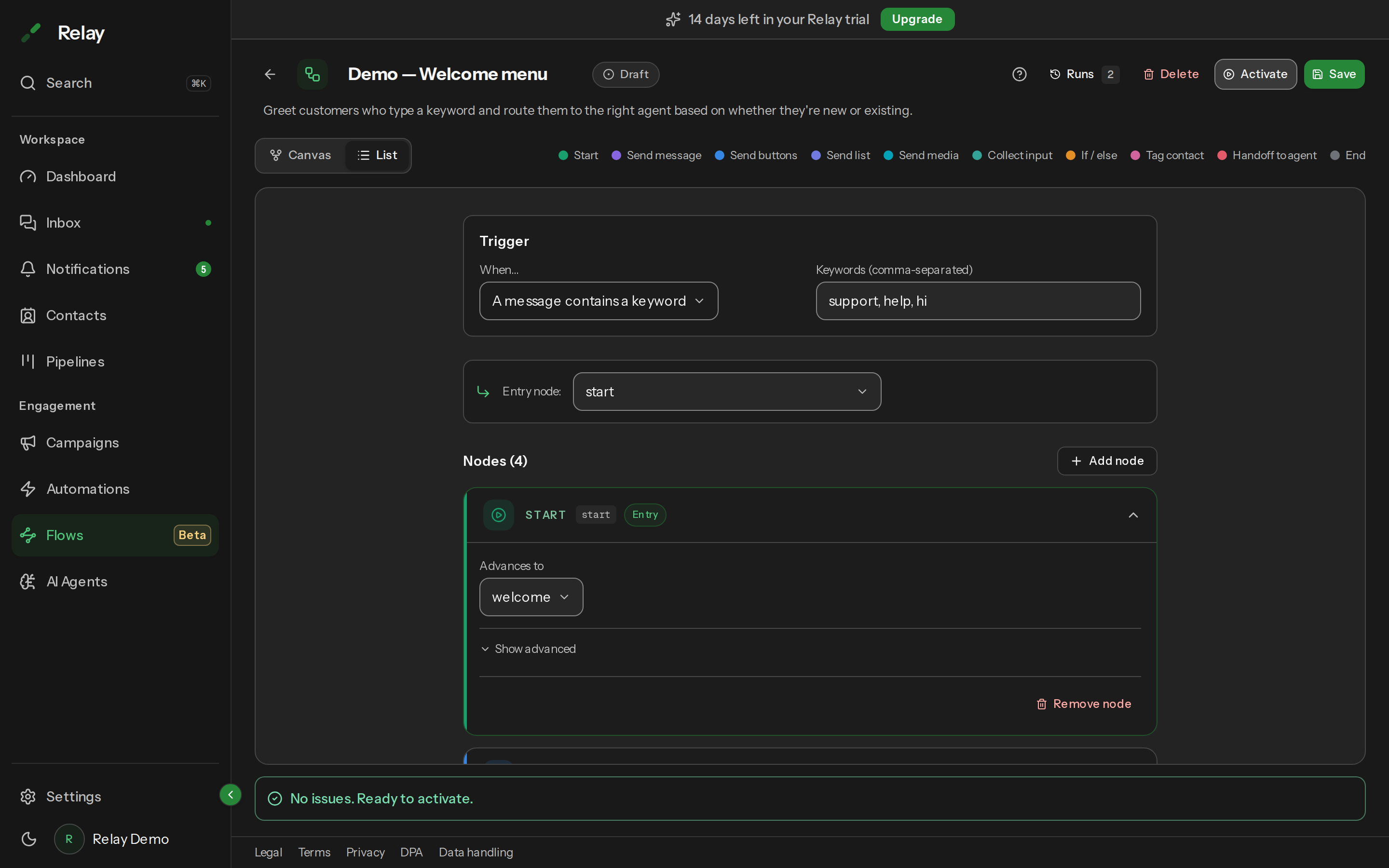Click the 'Nodes (4)' heading
Screen dimensions: 1389x868
[495, 461]
